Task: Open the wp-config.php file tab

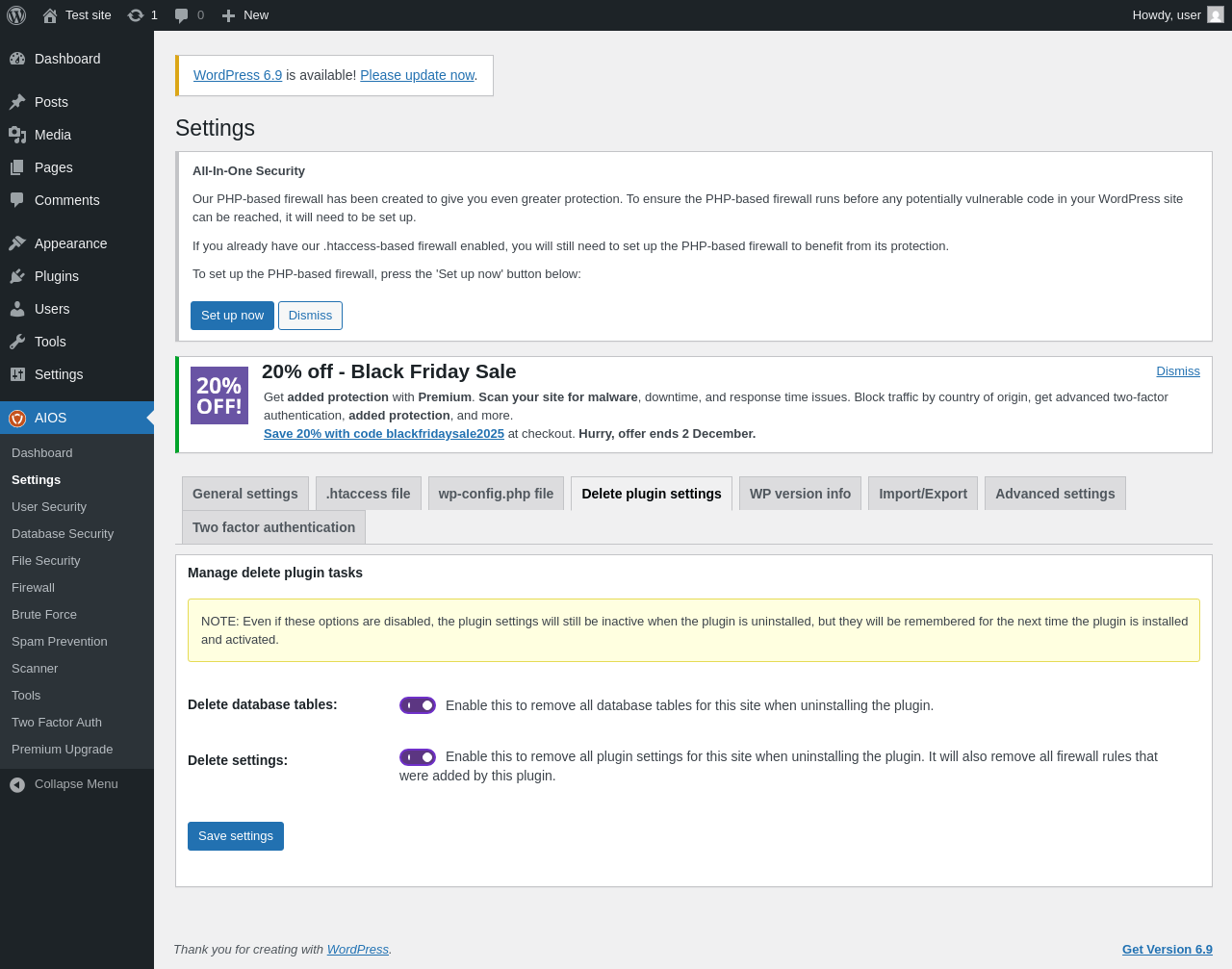Action: point(496,494)
